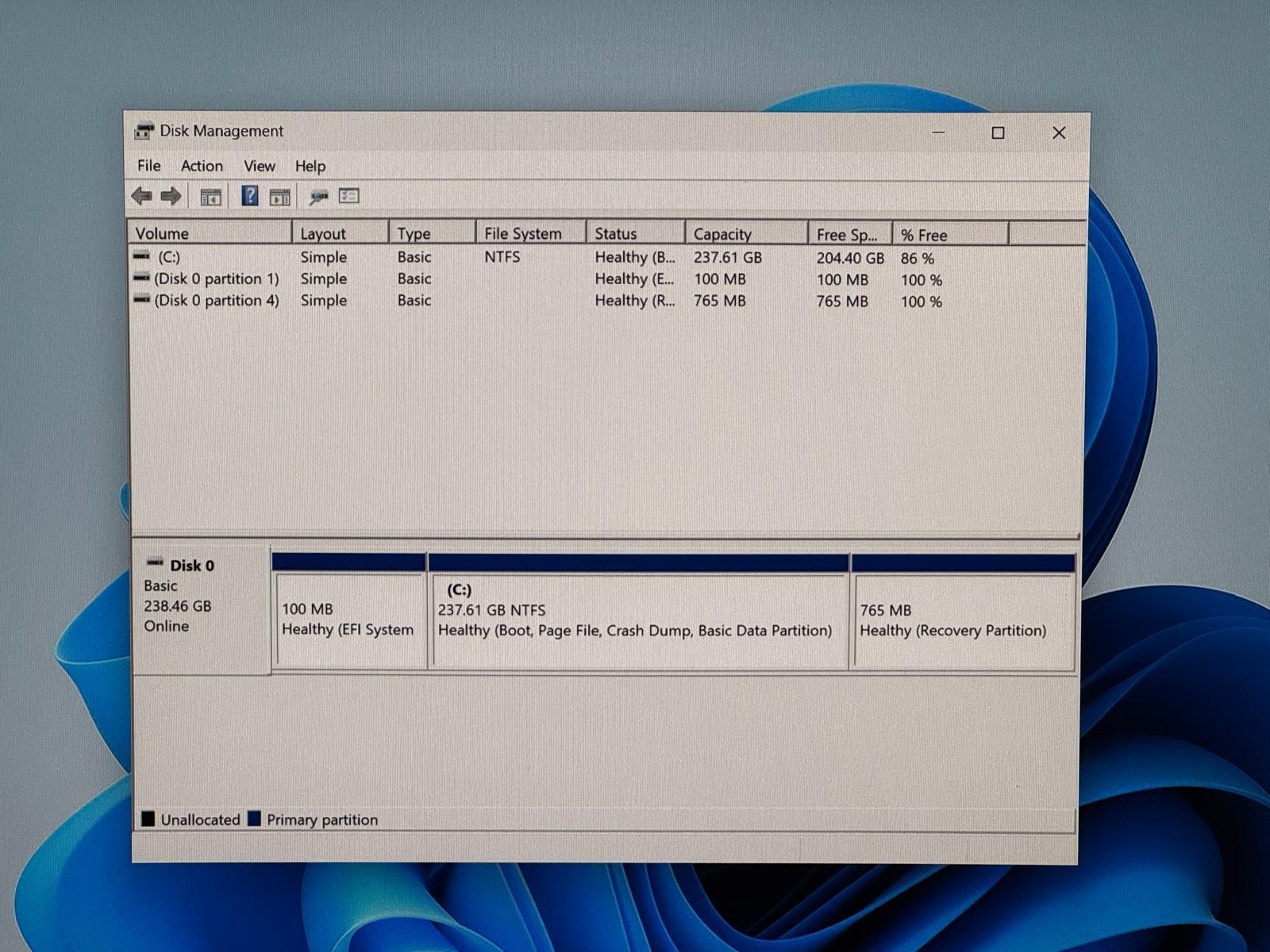
Task: Click the Back arrow toolbar icon
Action: click(142, 196)
